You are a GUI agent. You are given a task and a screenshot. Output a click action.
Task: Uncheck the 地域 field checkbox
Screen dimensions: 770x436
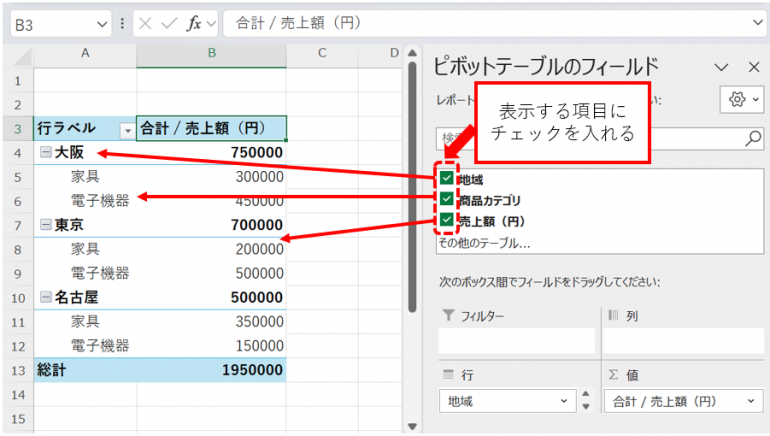(x=446, y=178)
